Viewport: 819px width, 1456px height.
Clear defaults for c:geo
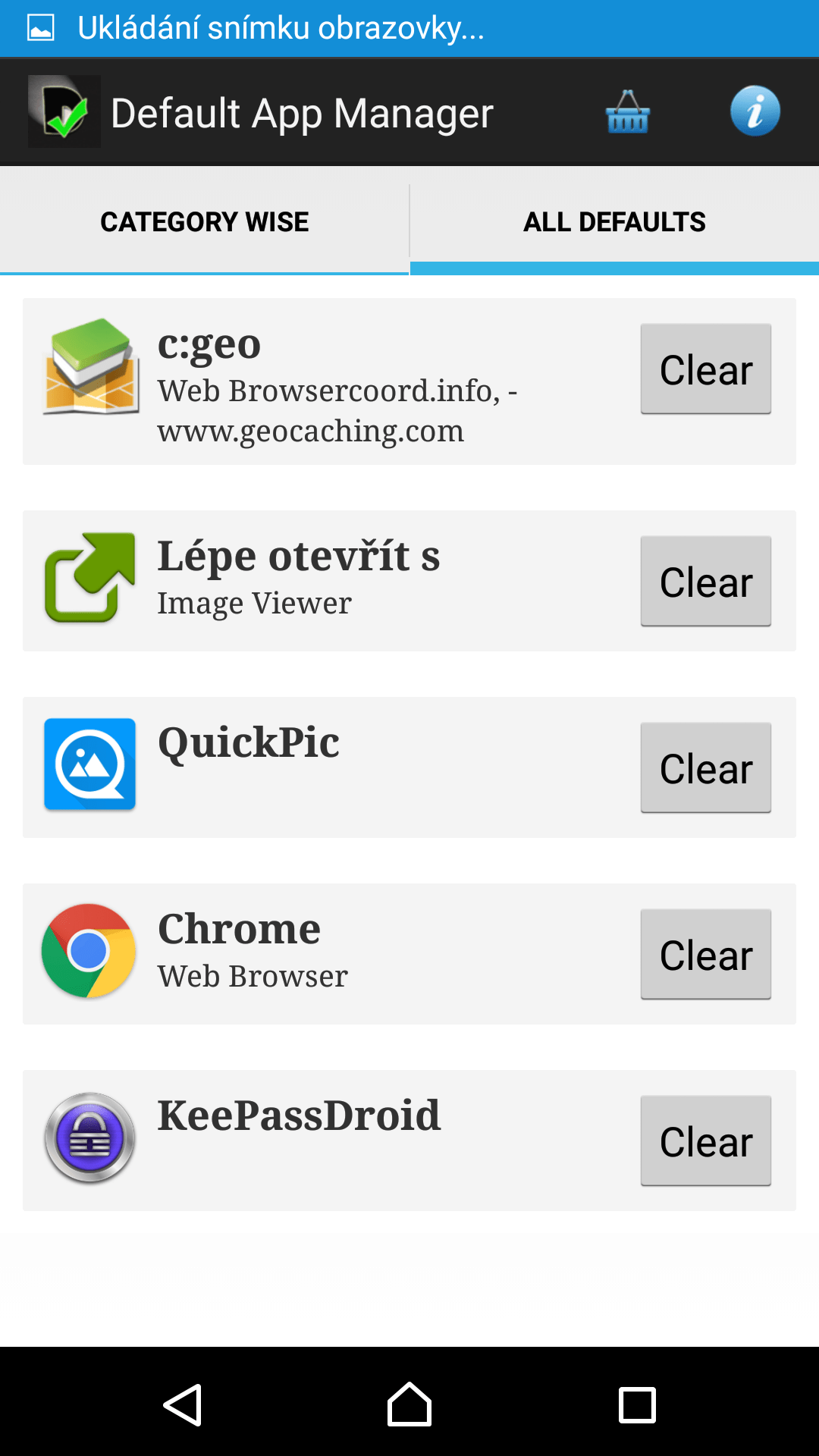coord(706,369)
